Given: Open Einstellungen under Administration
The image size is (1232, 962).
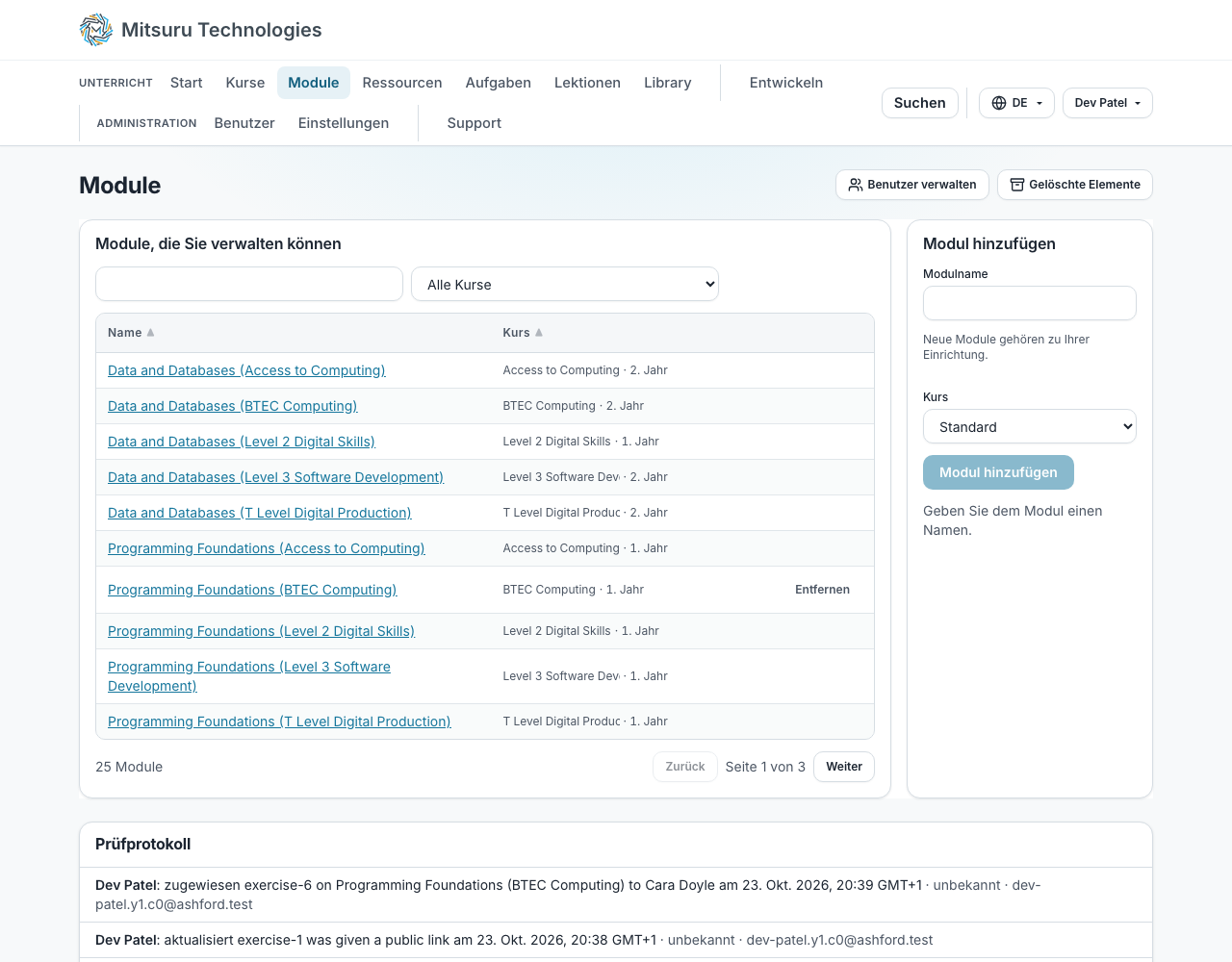Looking at the screenshot, I should point(344,123).
